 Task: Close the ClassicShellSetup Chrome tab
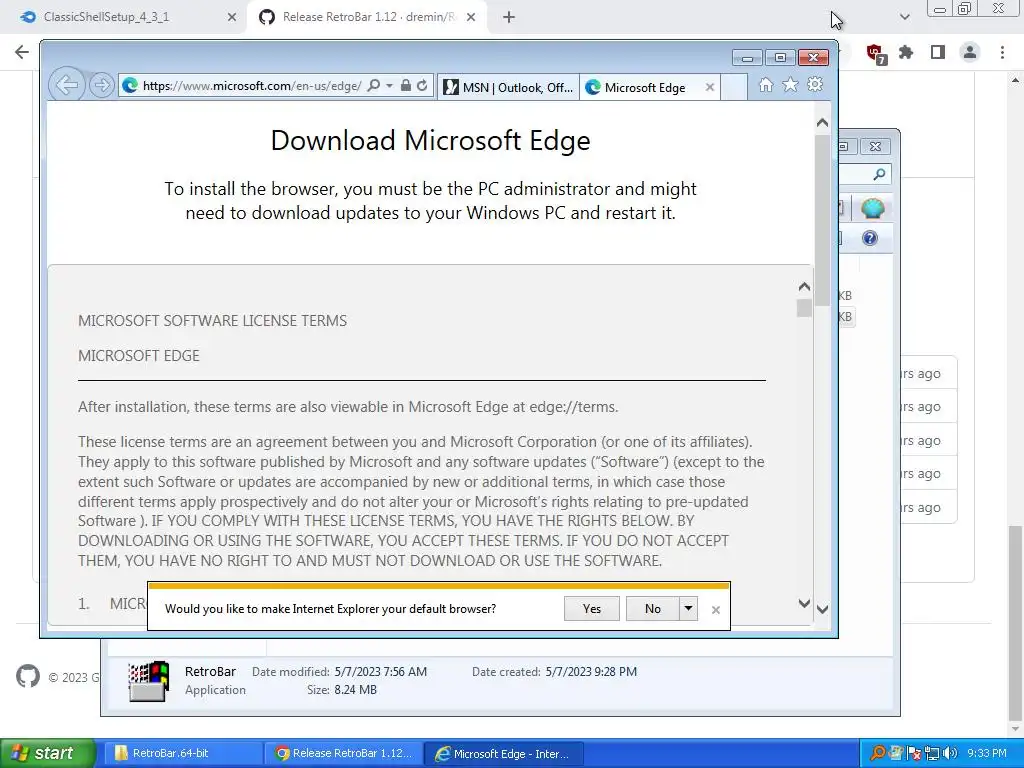[232, 18]
